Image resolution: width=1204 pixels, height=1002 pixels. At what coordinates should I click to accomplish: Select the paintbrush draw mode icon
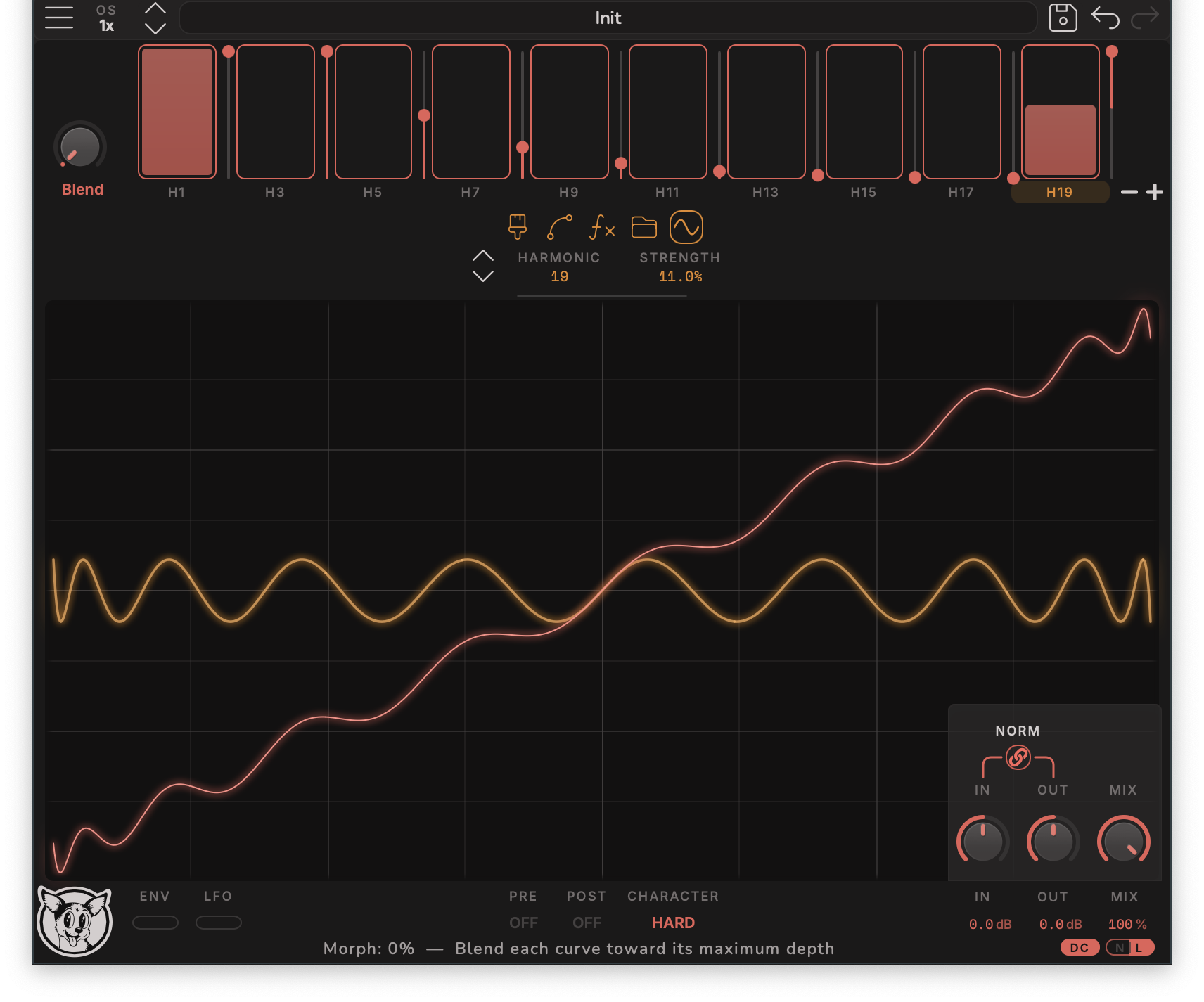click(x=518, y=227)
